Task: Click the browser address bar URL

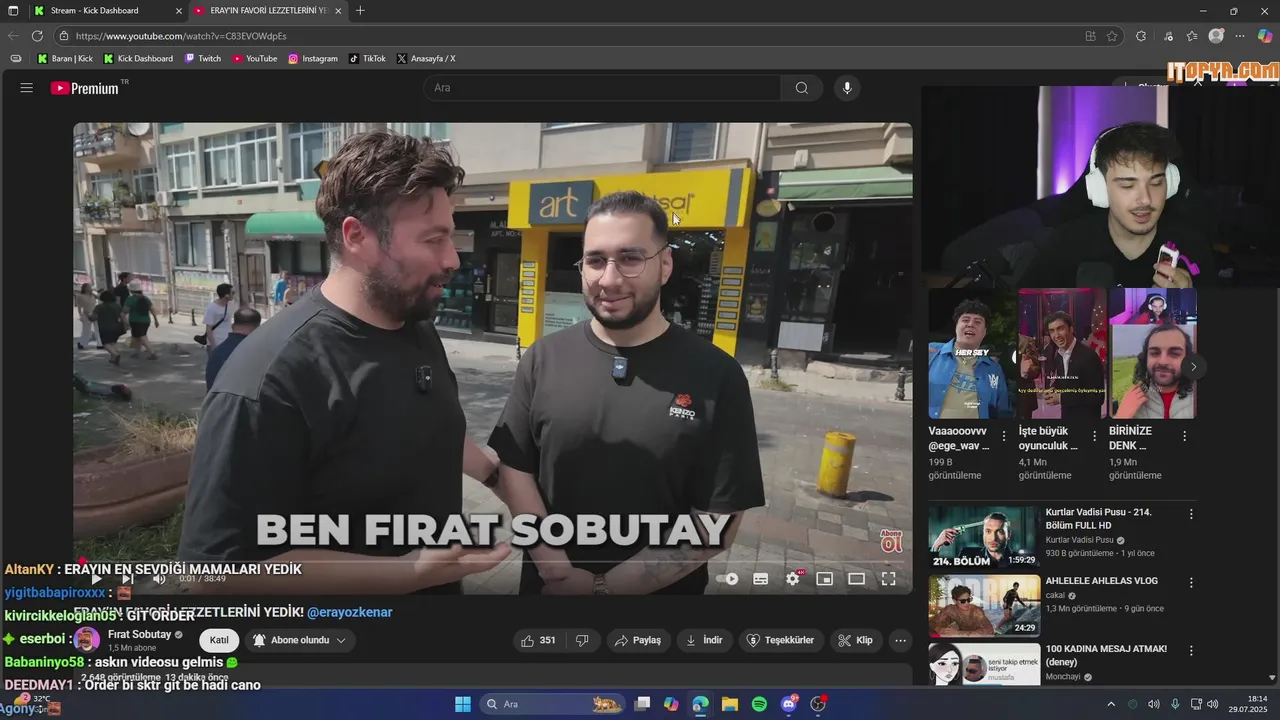Action: tap(181, 36)
